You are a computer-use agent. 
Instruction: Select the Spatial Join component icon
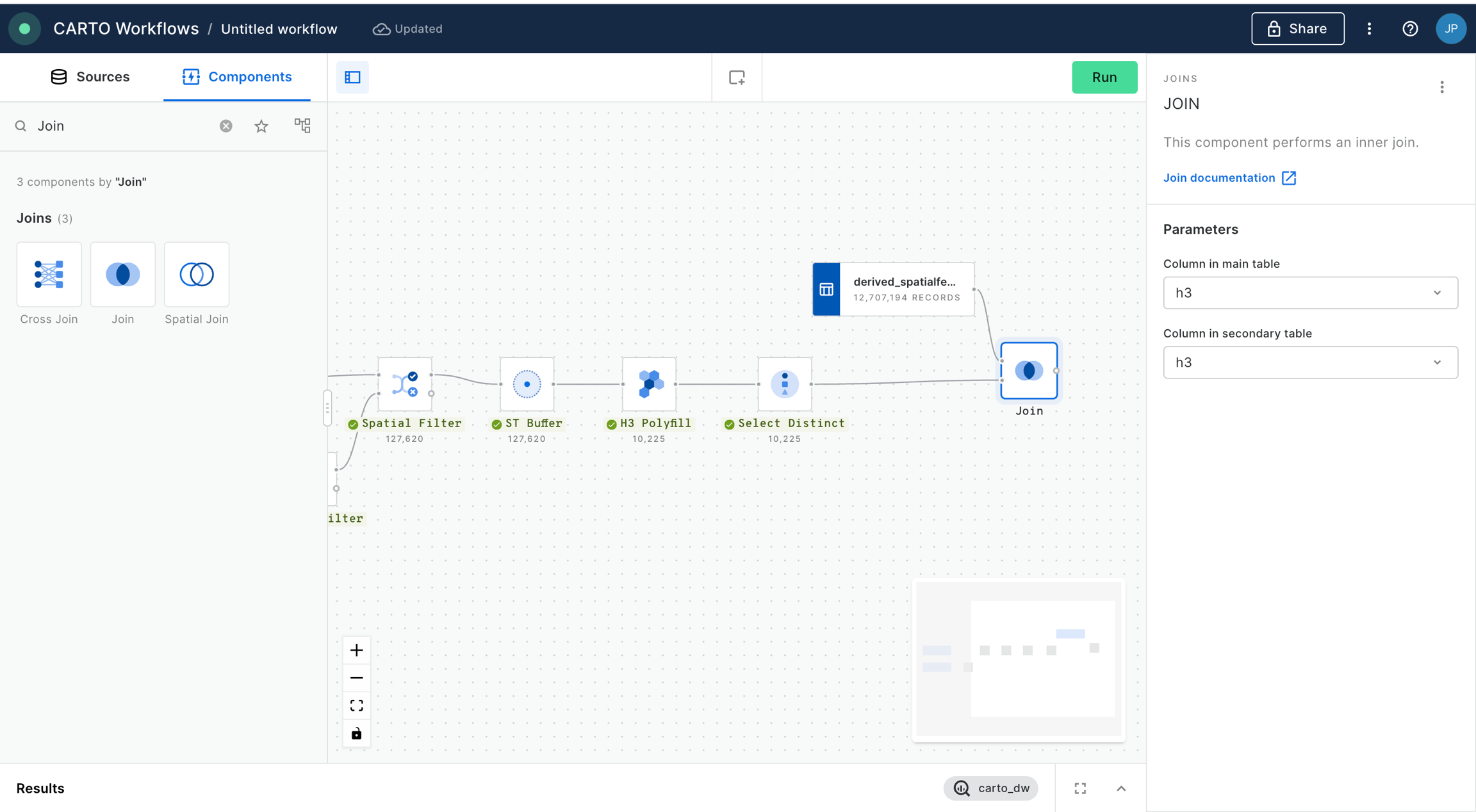click(196, 274)
